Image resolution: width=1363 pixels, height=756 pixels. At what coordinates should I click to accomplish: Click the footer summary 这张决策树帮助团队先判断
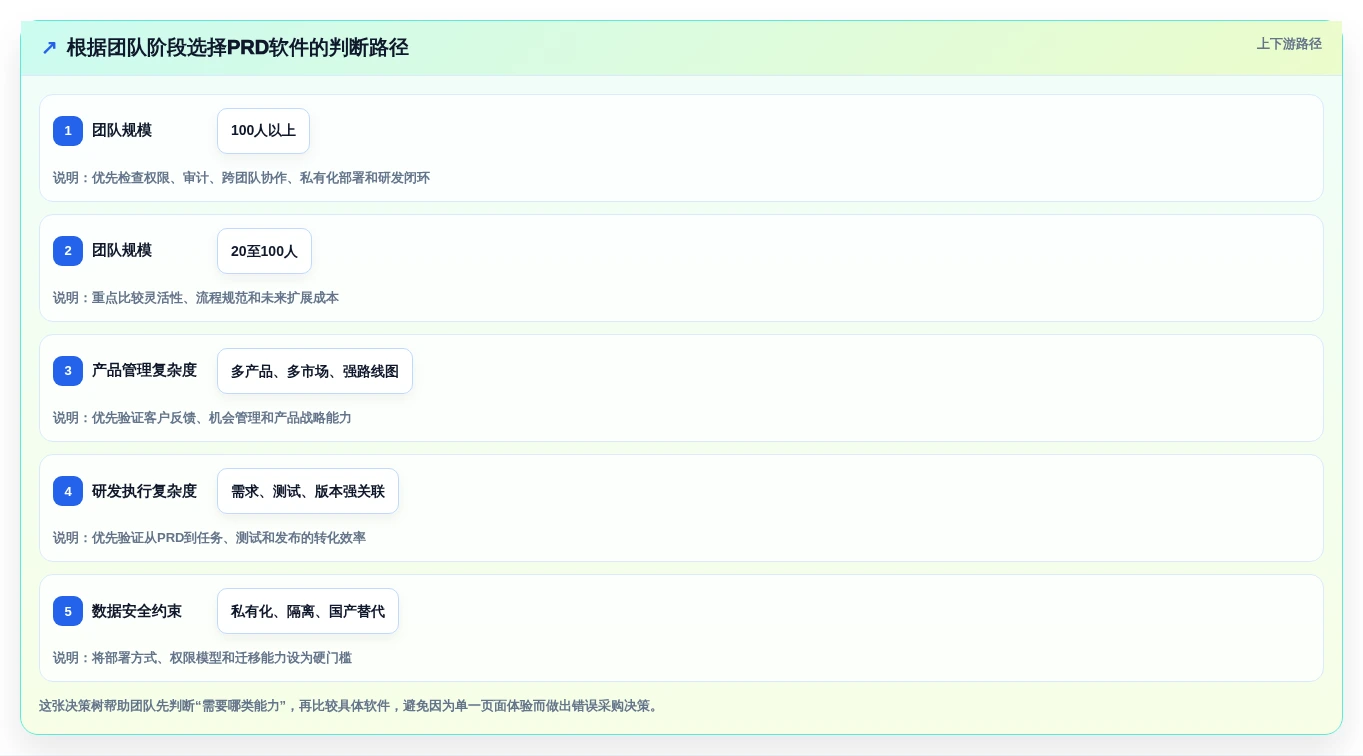coord(350,706)
